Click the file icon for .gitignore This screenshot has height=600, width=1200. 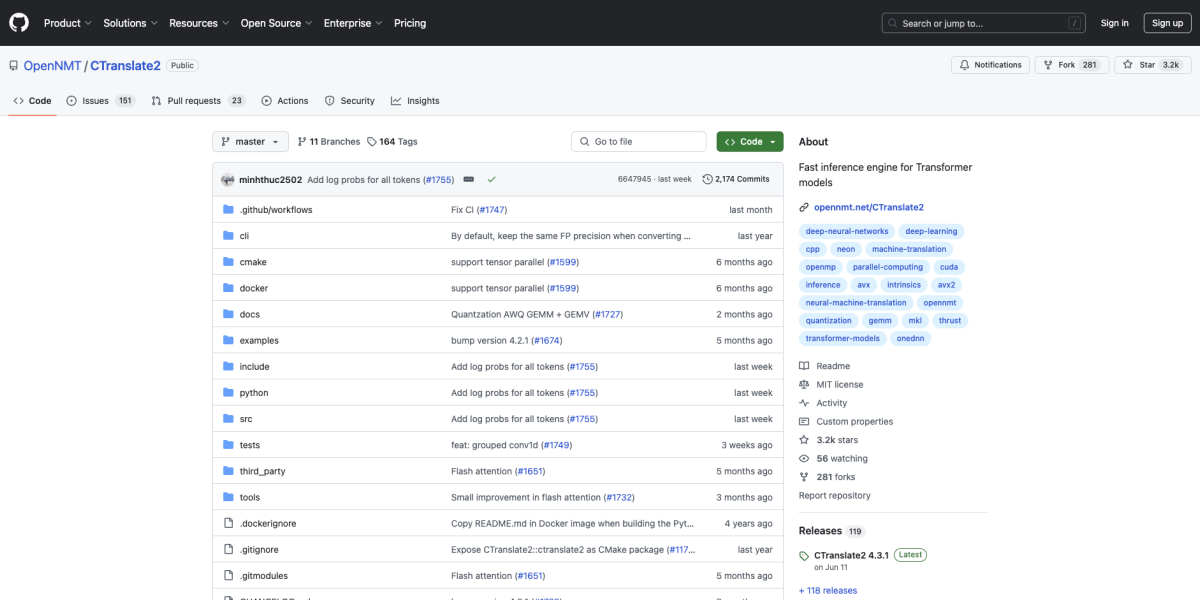(x=228, y=549)
